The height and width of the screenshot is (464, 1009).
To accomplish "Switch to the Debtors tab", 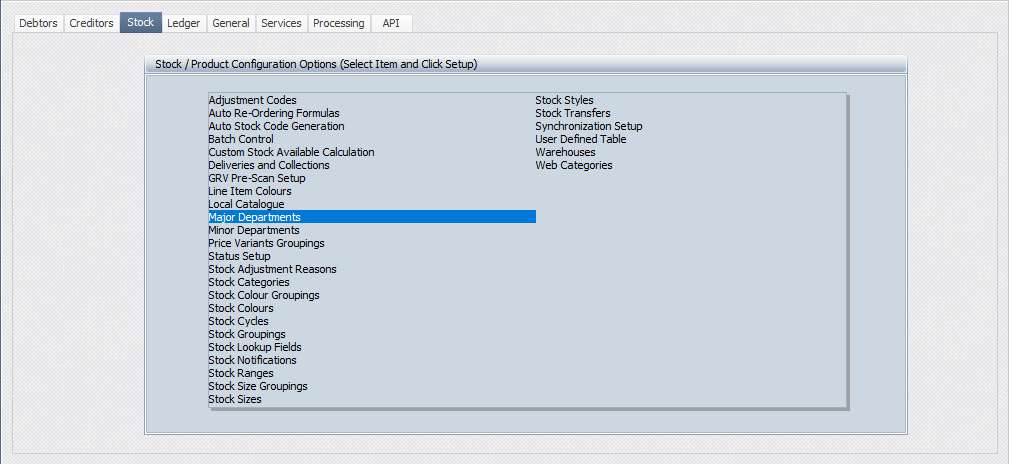I will (x=39, y=23).
